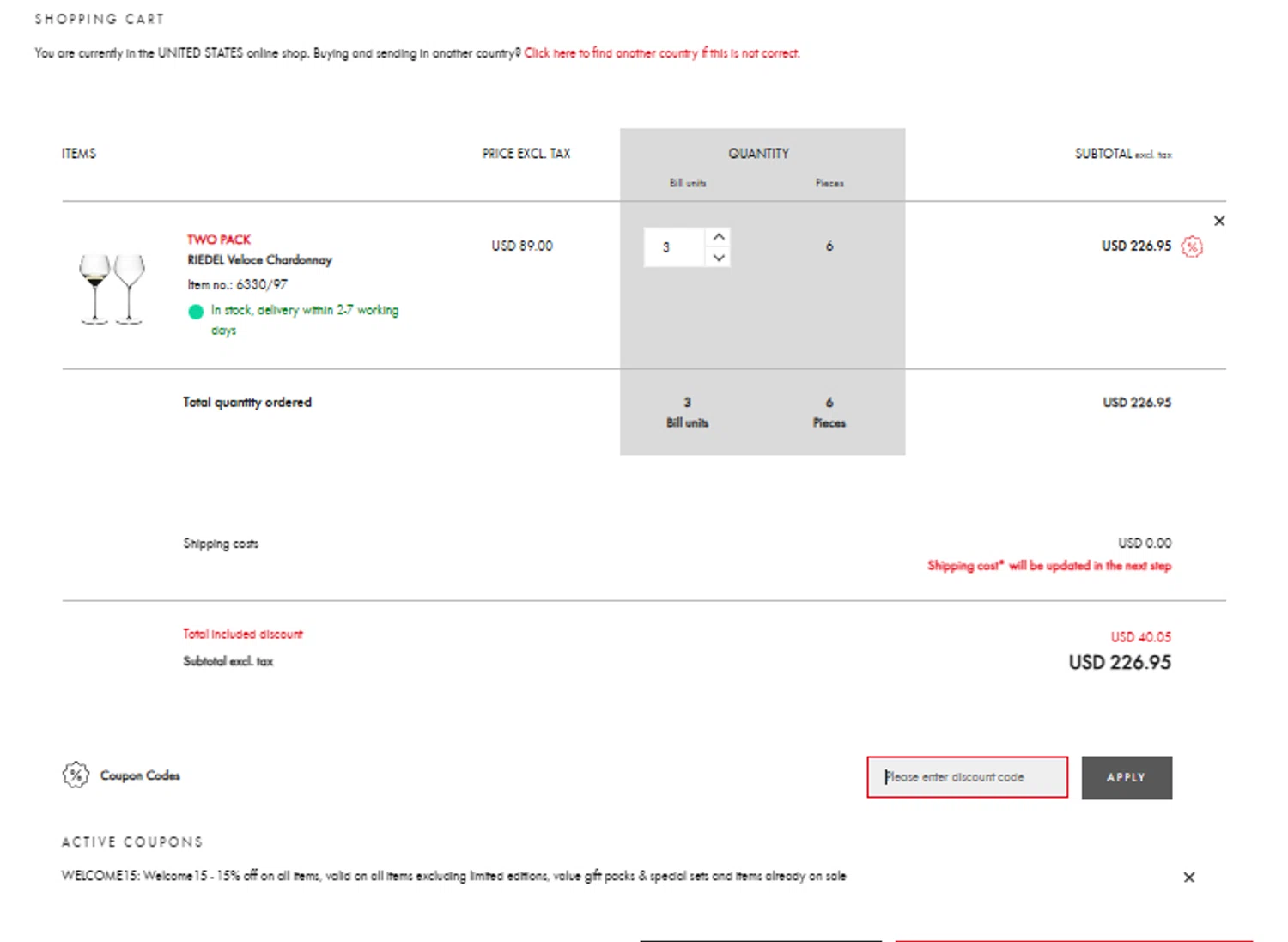
Task: Open the RIEDEL Veloce Chardonnay product link
Action: 259,260
